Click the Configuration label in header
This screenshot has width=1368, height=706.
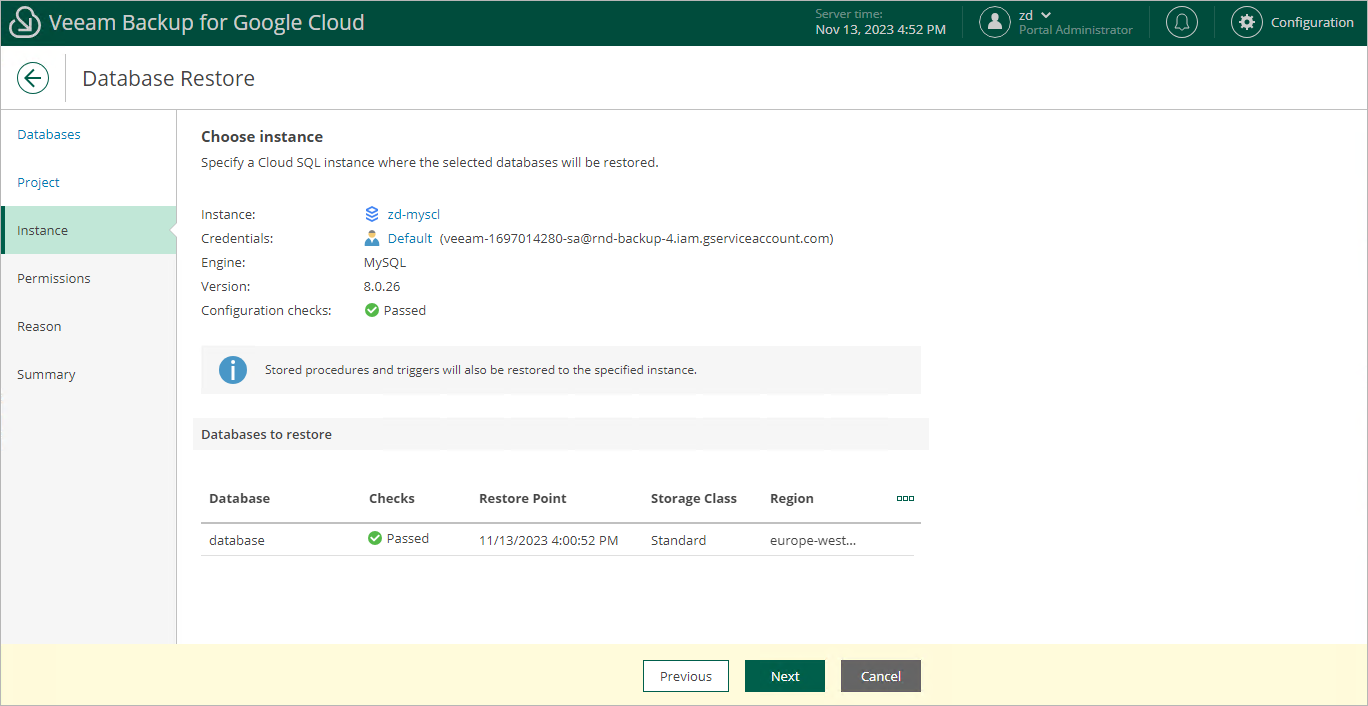point(1312,22)
